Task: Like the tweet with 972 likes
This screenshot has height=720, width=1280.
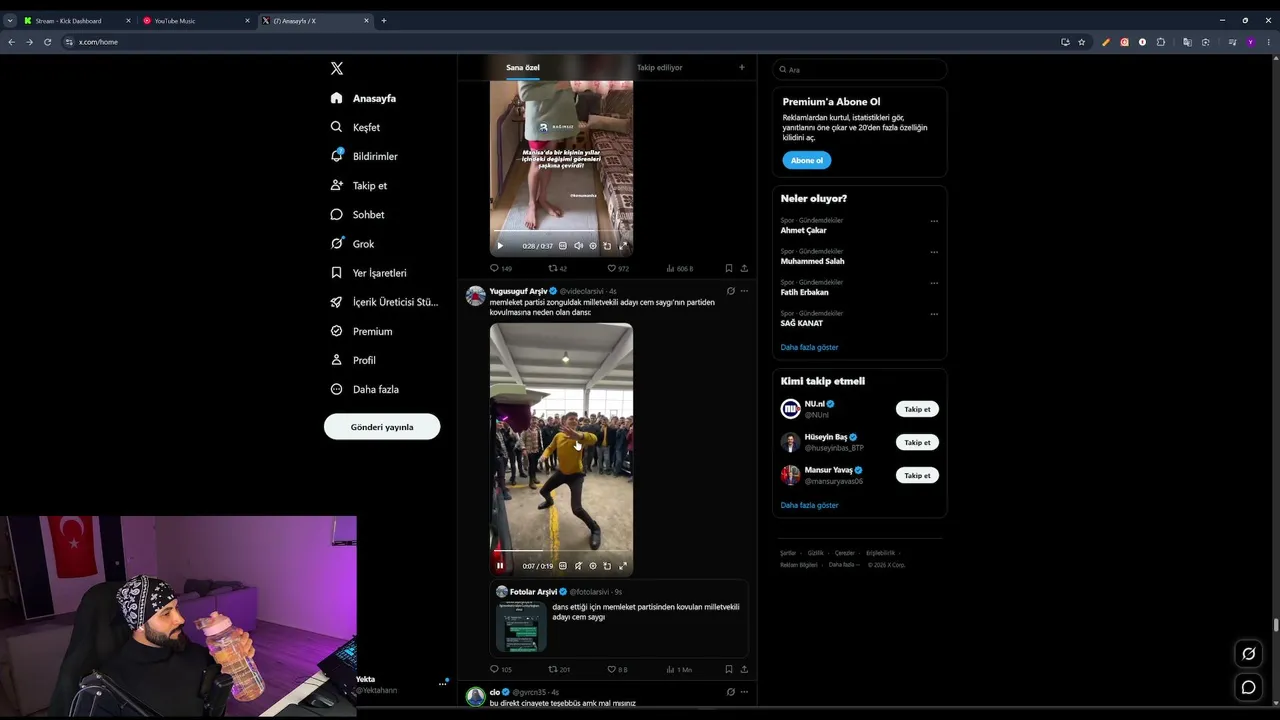Action: (x=618, y=268)
